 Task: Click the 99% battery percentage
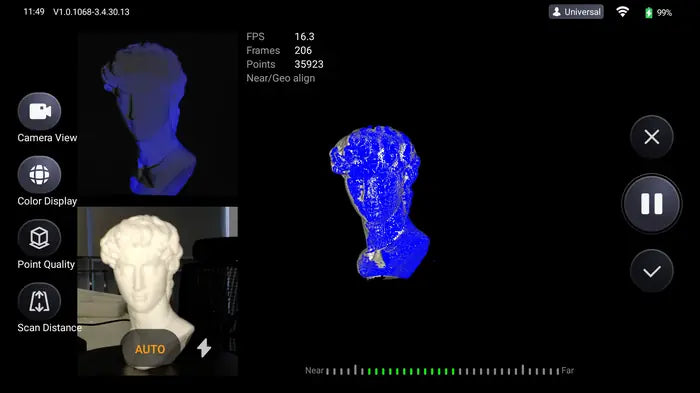pyautogui.click(x=664, y=13)
